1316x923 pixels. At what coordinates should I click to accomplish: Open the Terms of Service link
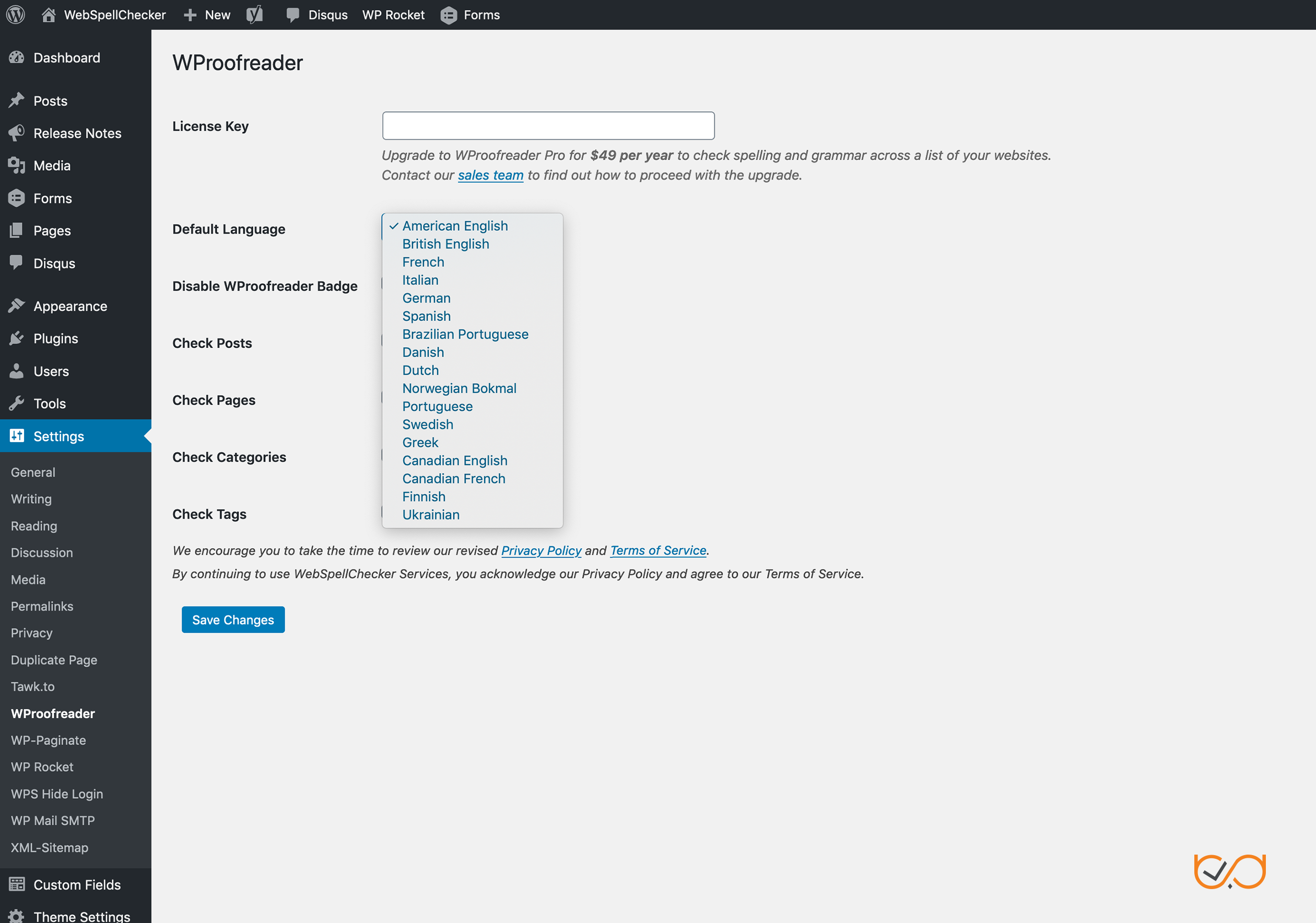click(658, 550)
